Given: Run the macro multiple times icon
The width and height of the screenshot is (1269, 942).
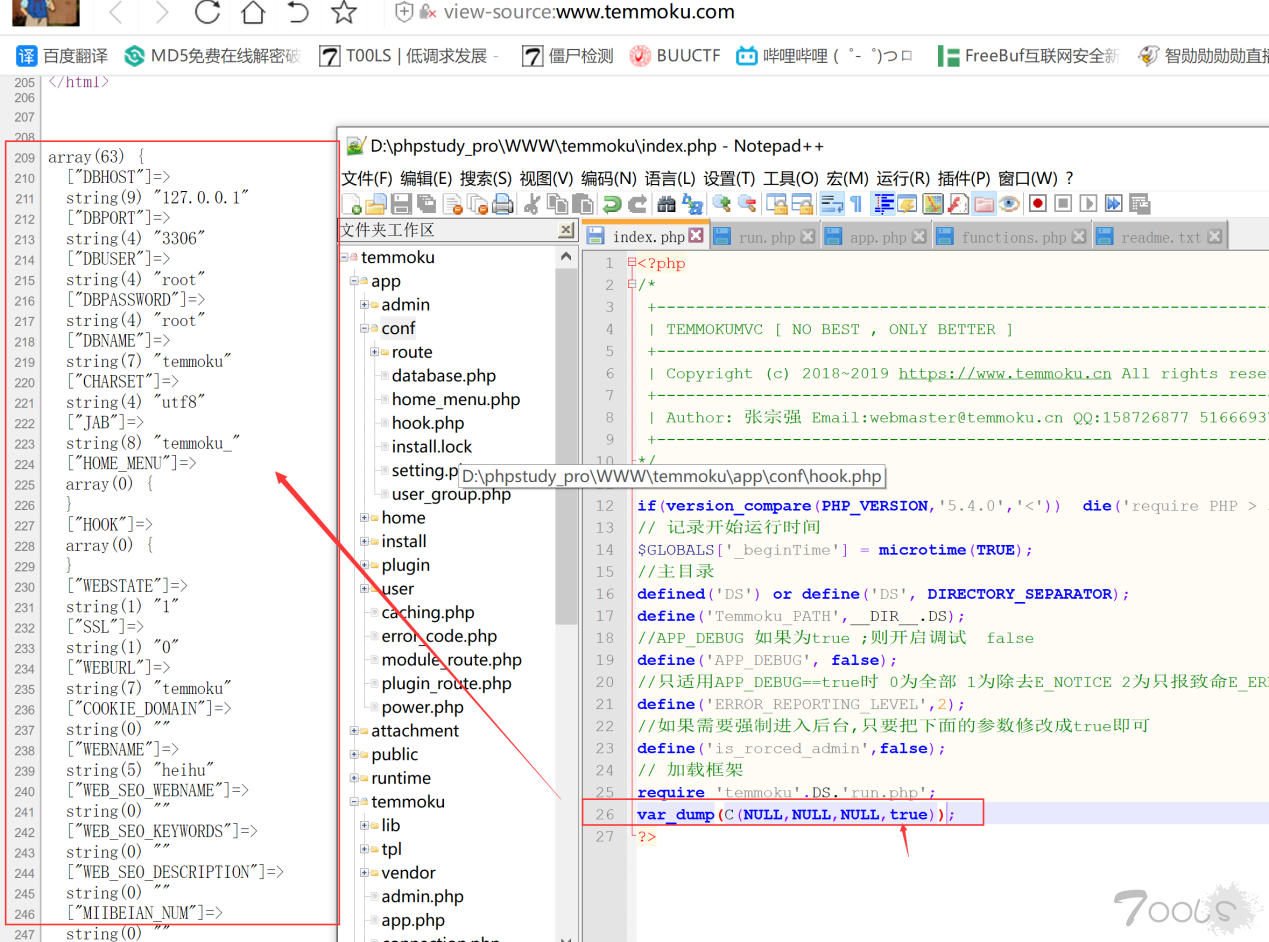Looking at the screenshot, I should (x=1113, y=204).
